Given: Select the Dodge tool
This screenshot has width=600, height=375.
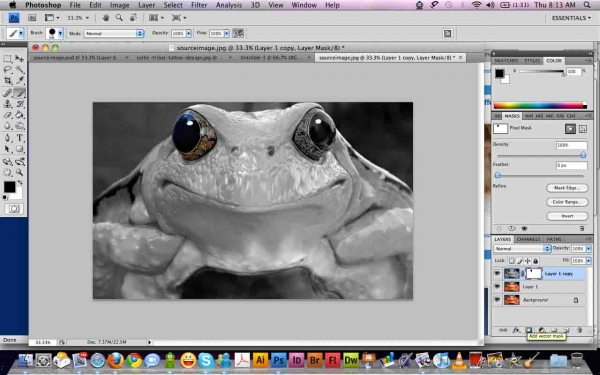Looking at the screenshot, I should coord(19,126).
